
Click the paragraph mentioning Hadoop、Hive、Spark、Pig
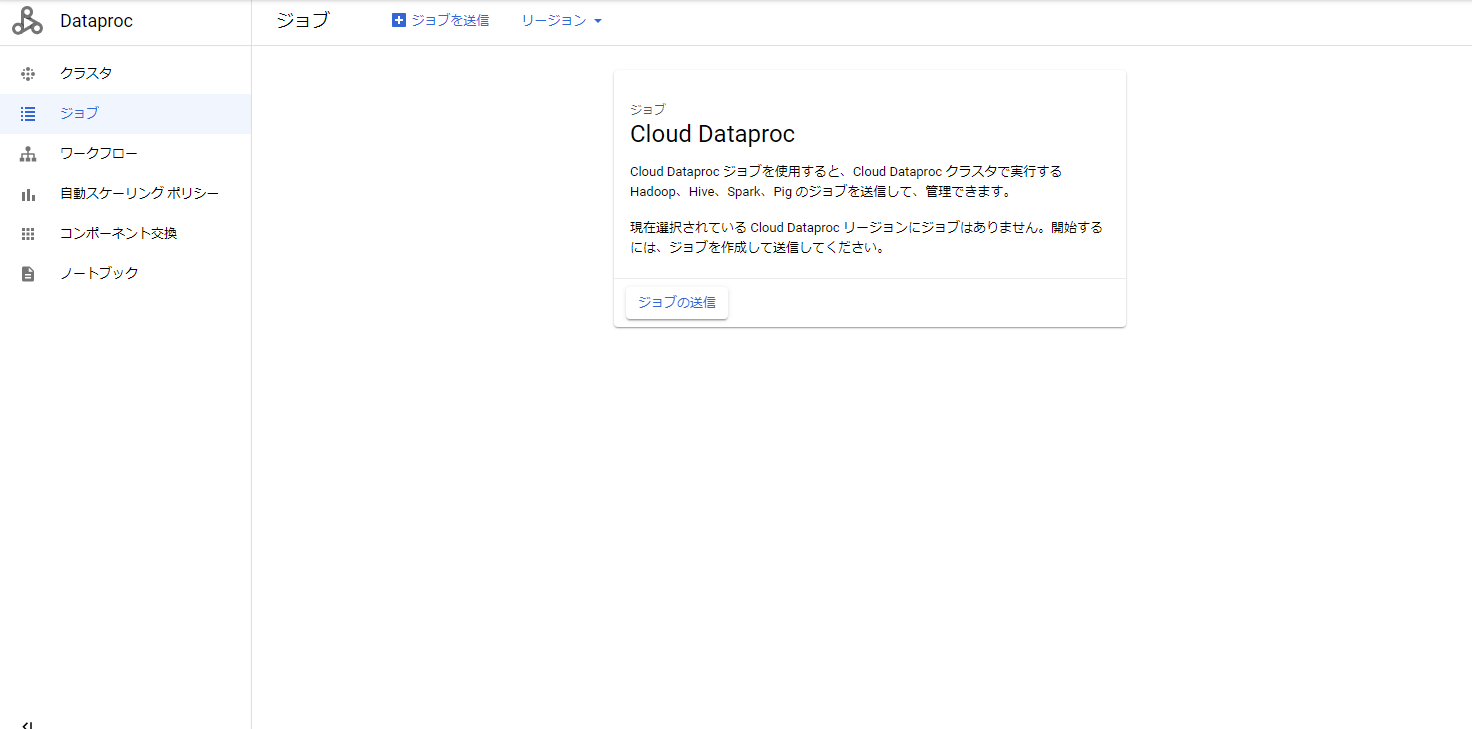point(846,181)
